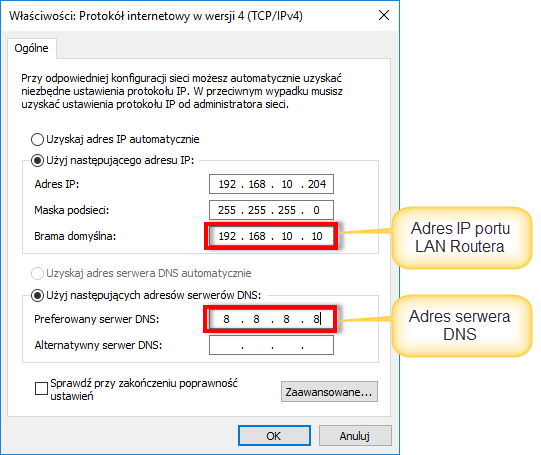Click the empty Alternatywny serwer DNS field
This screenshot has width=541, height=455.
tap(271, 345)
